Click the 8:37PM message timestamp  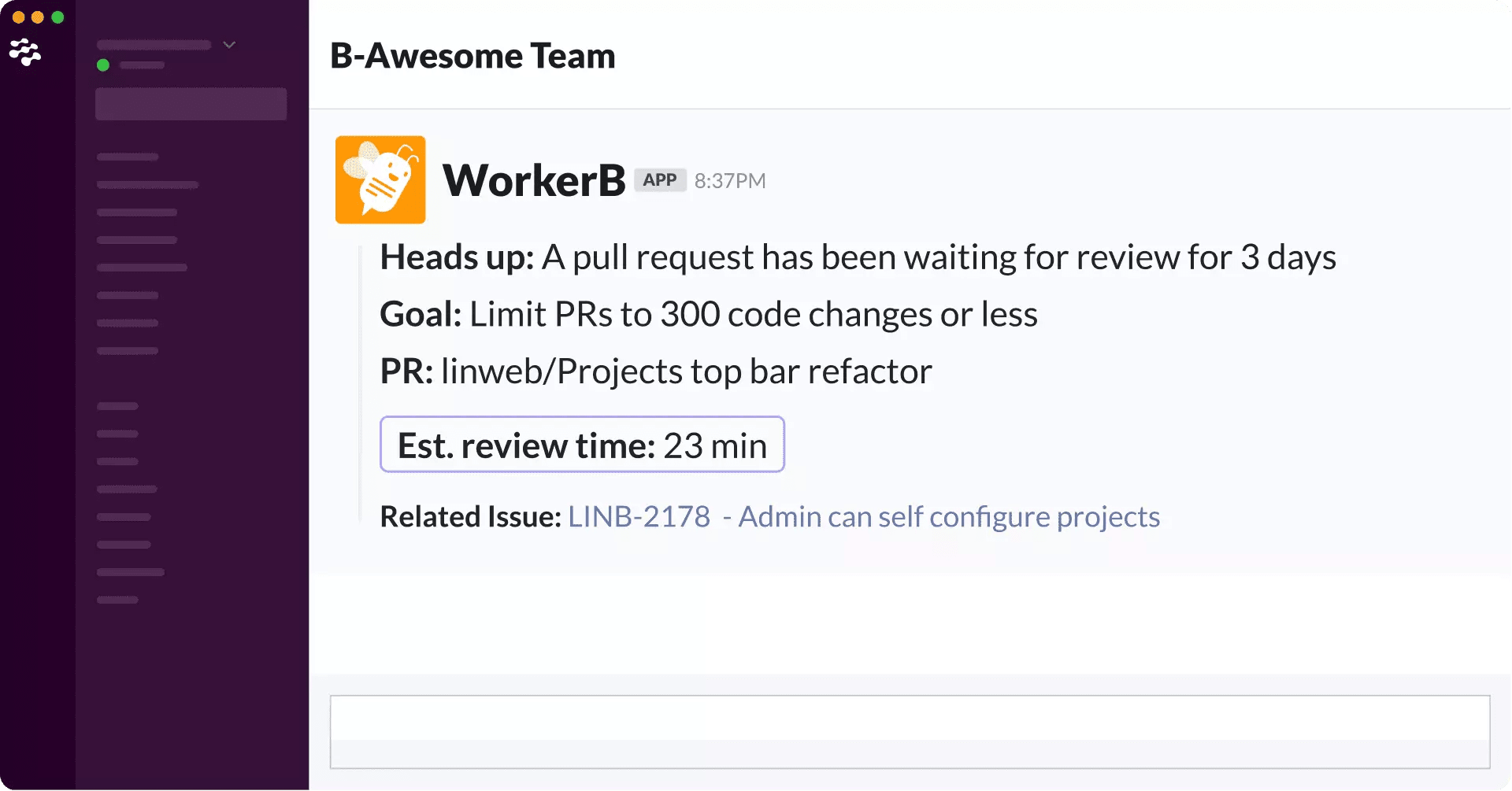click(x=730, y=181)
